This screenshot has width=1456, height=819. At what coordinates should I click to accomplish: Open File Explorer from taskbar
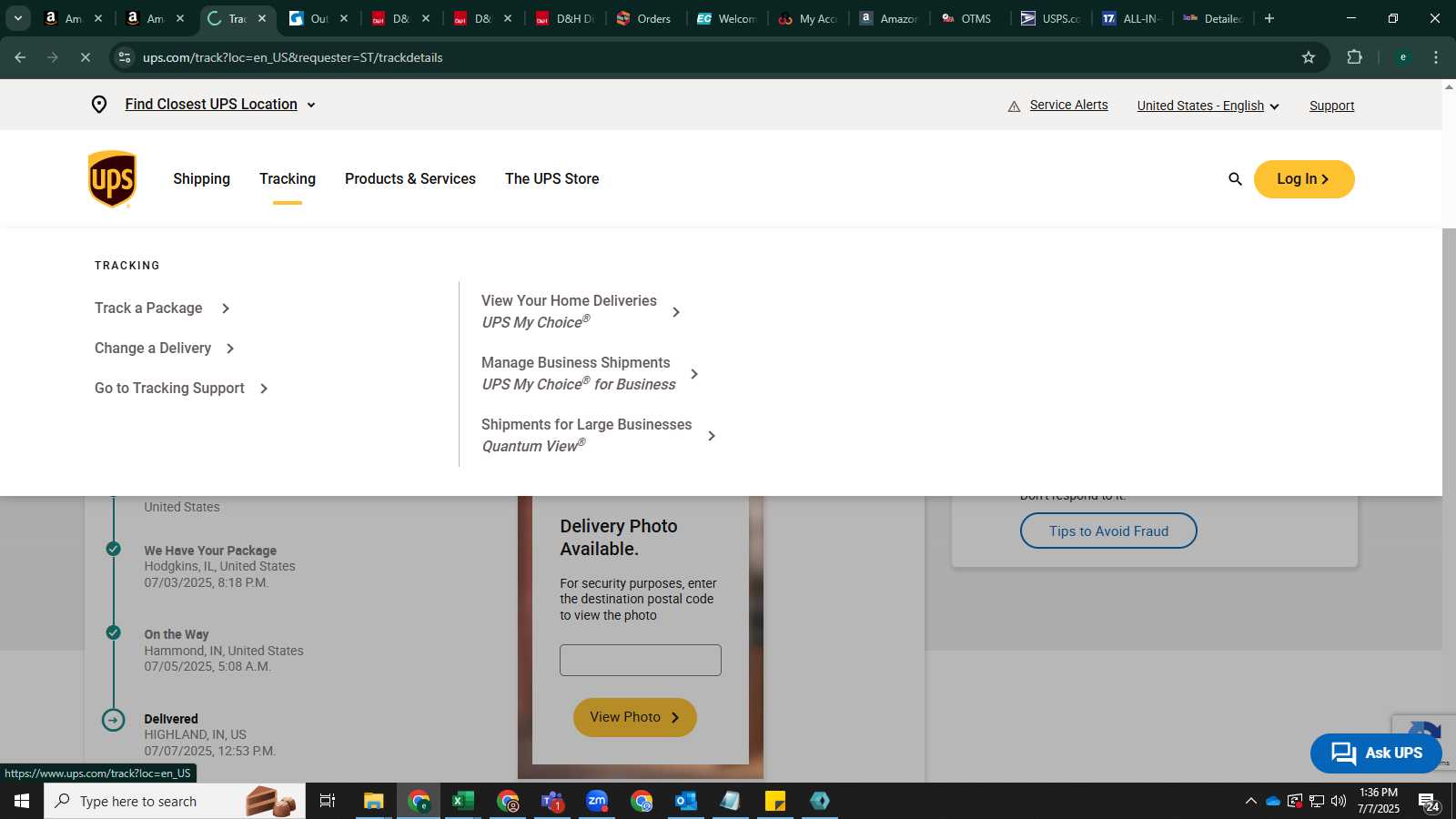373,801
